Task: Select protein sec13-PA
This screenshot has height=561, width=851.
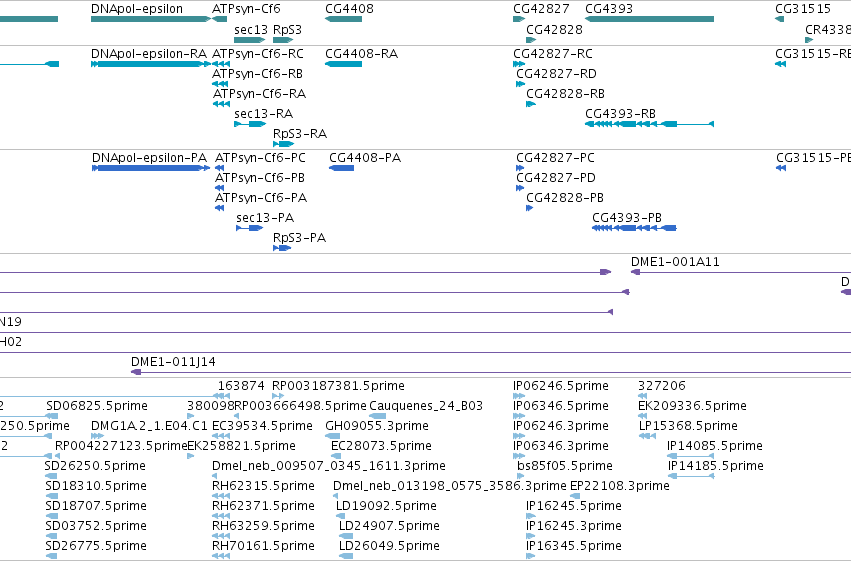Action: click(265, 218)
